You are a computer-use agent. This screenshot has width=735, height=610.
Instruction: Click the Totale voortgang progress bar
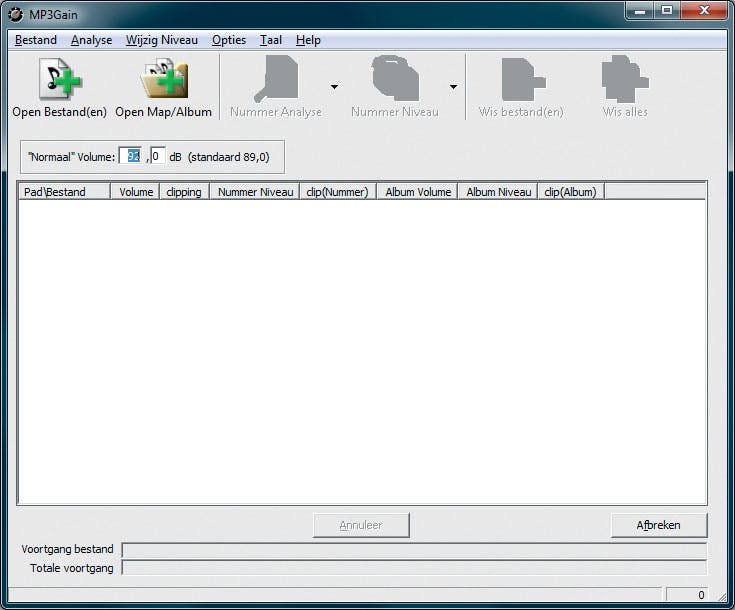tap(414, 568)
